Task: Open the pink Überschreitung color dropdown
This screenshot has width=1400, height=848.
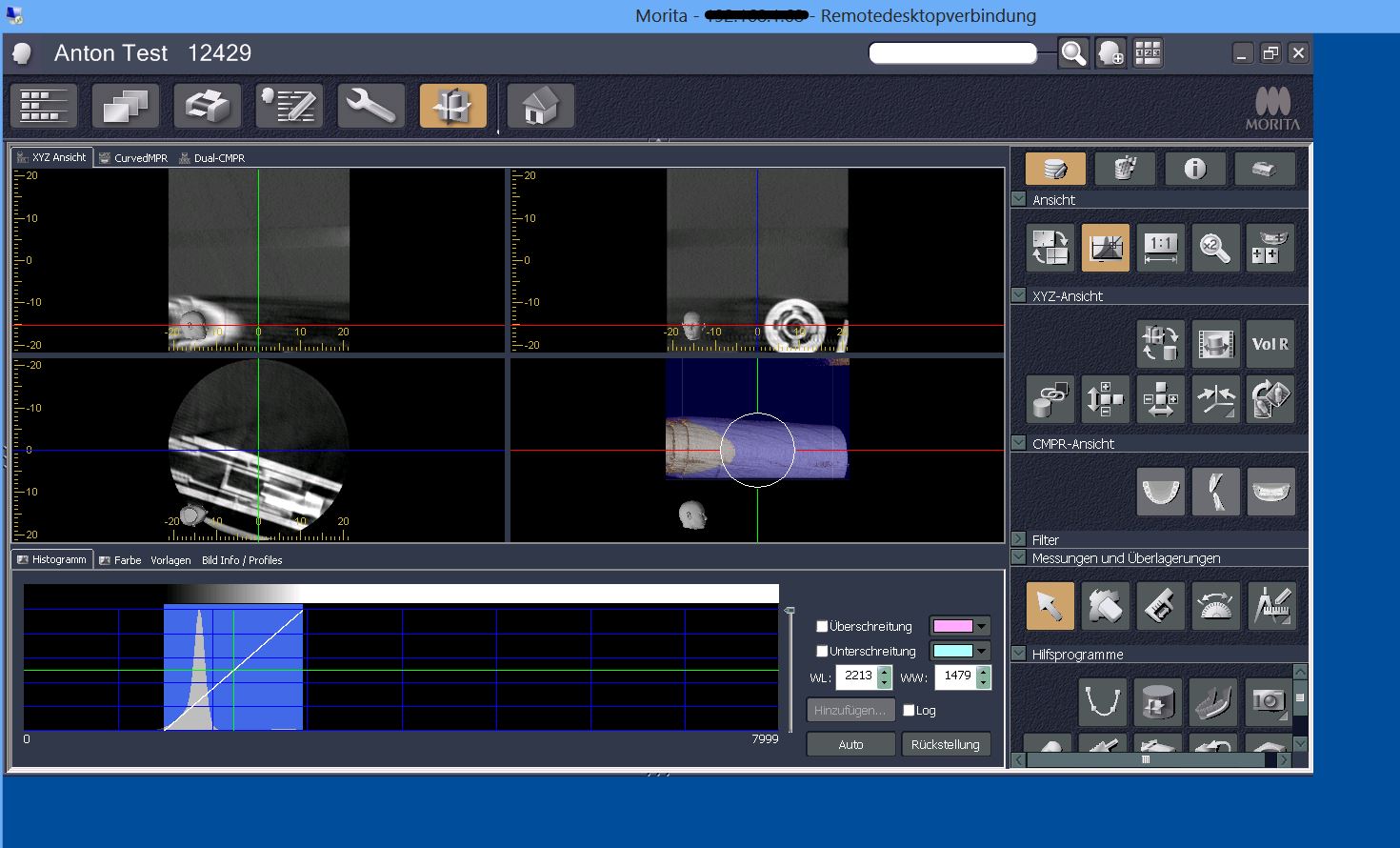Action: click(x=960, y=626)
